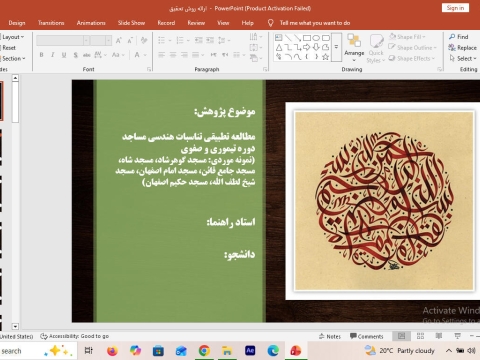Expand the shapes gallery More button
This screenshot has width=480, height=360.
[x=336, y=47]
